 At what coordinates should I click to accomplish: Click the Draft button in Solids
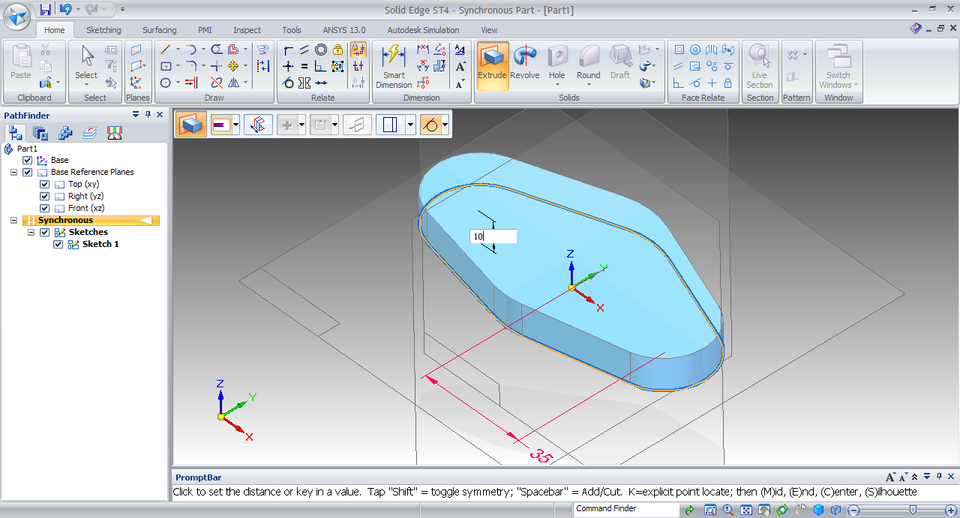pos(620,63)
